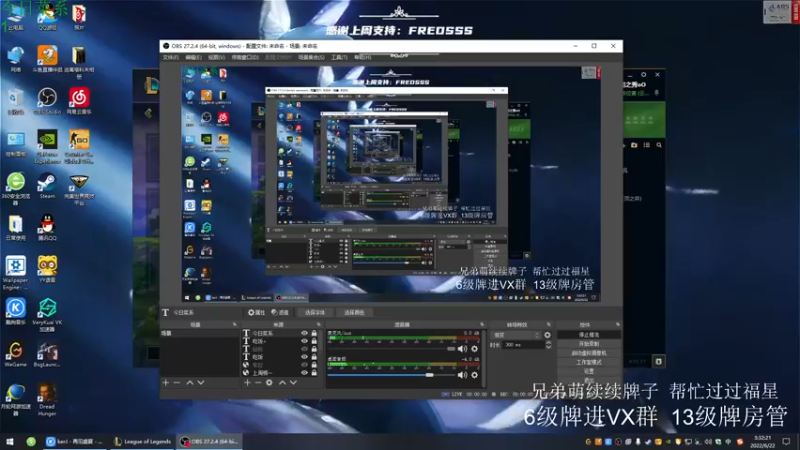
Task: Open the OBS Studio desktop shortcut
Action: coord(47,101)
